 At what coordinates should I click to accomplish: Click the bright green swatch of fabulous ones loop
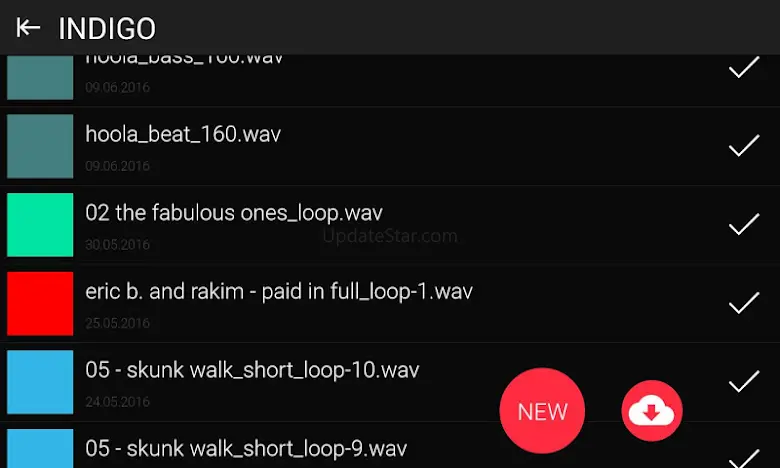(x=40, y=225)
